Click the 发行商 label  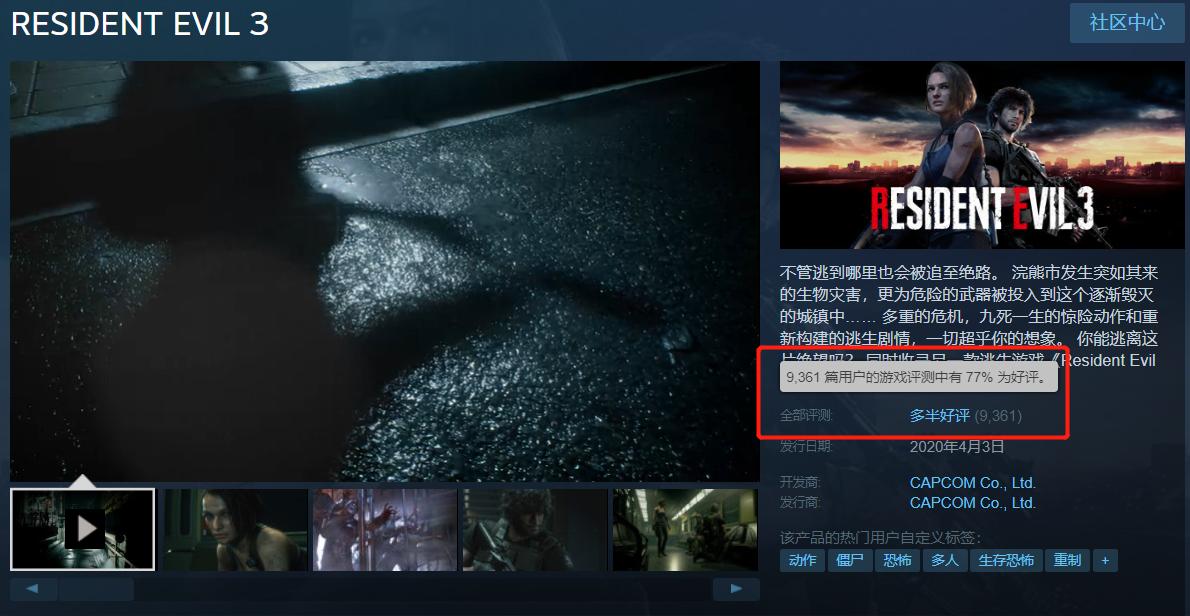click(800, 502)
